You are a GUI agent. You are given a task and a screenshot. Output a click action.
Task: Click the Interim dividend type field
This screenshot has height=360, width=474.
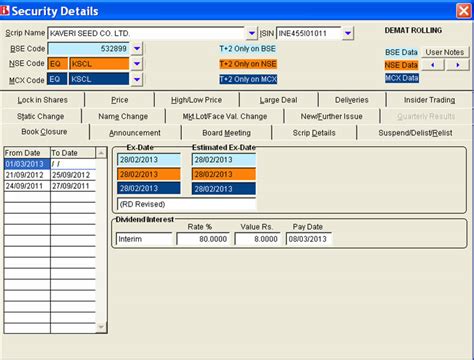(x=144, y=239)
